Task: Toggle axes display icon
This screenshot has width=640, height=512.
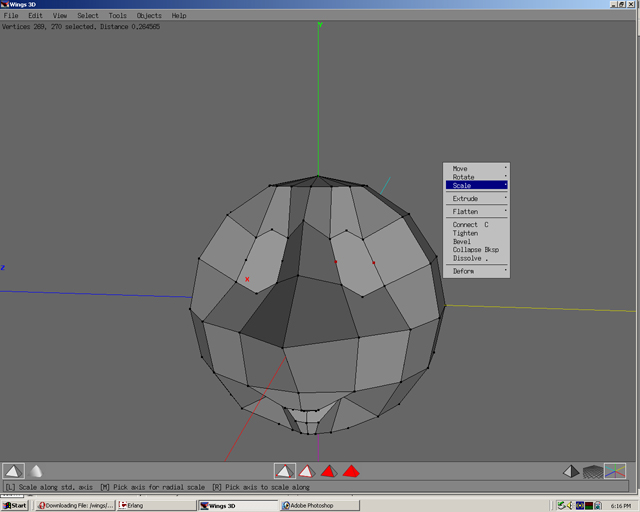Action: pyautogui.click(x=616, y=471)
